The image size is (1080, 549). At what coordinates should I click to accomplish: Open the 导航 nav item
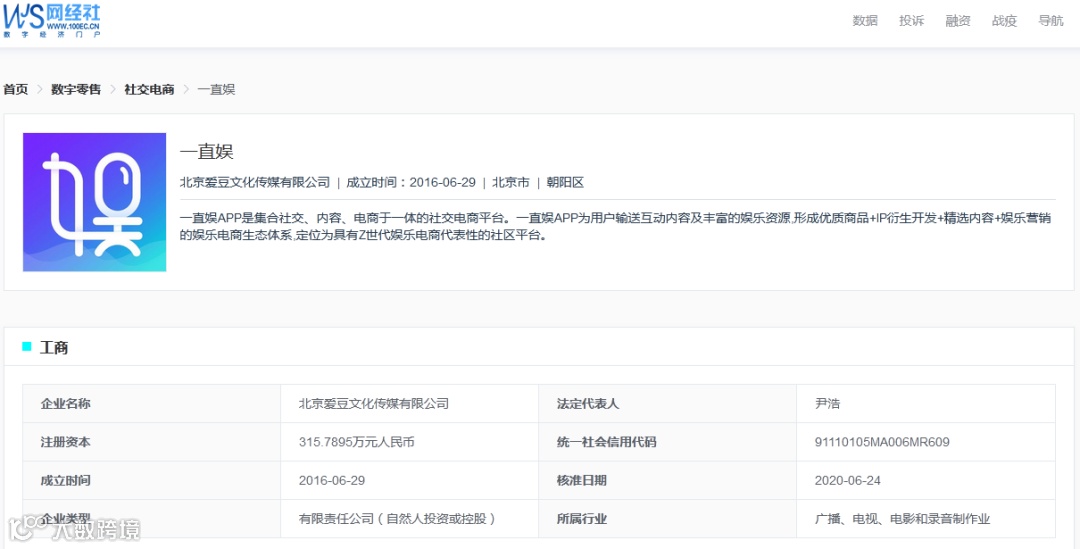pos(1051,21)
